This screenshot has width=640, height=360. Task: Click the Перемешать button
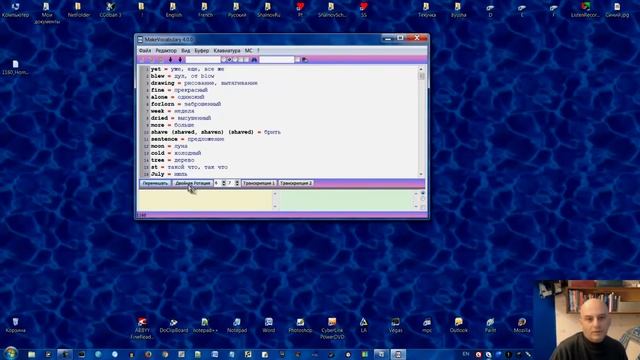pos(155,183)
